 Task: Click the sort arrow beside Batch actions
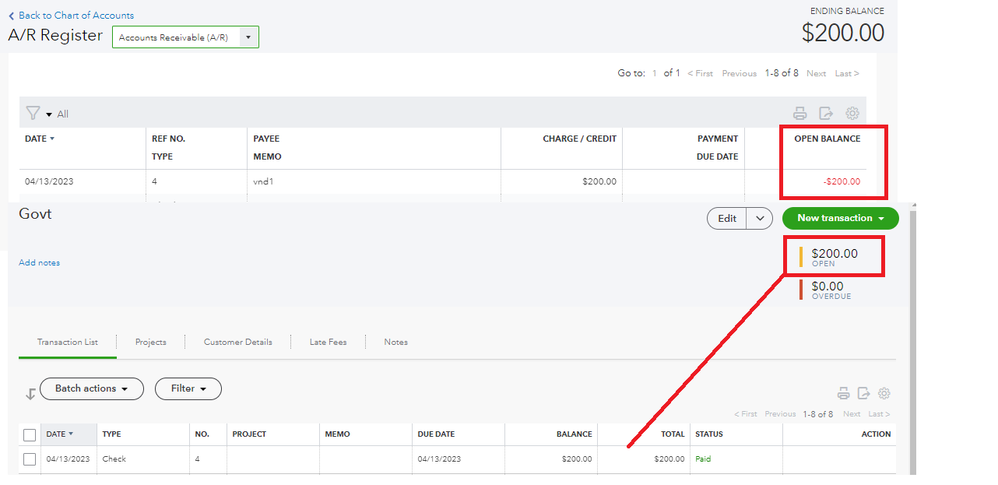tap(30, 393)
